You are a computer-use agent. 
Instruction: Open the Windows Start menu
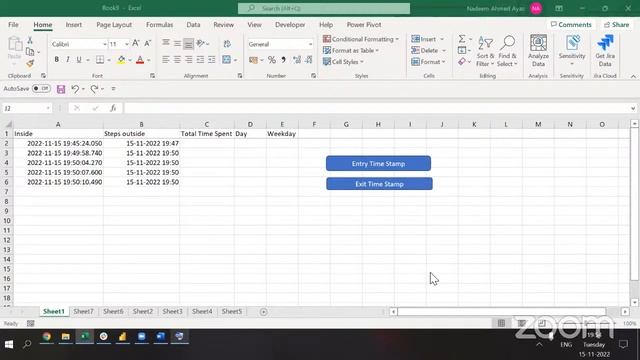(x=9, y=344)
